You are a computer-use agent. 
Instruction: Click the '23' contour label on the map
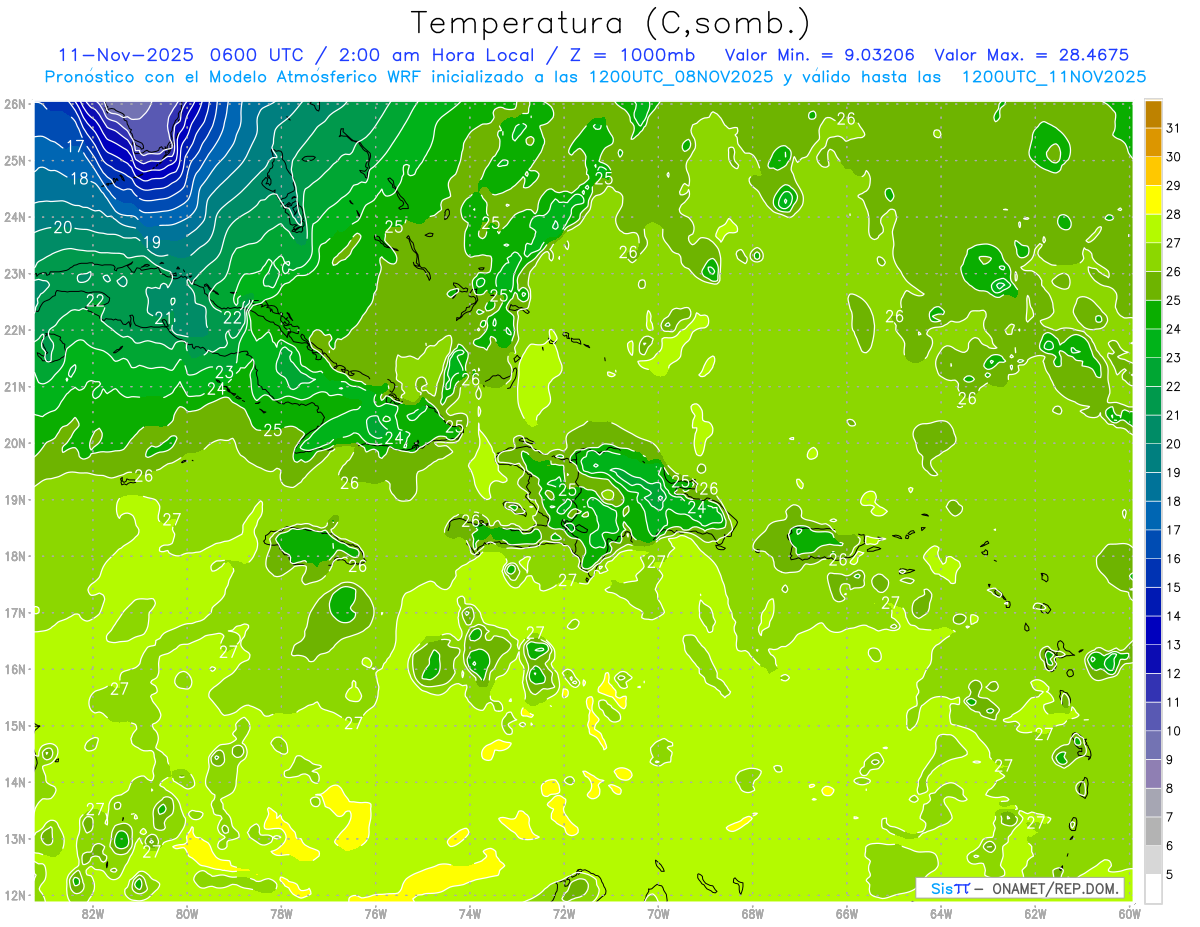tap(225, 372)
